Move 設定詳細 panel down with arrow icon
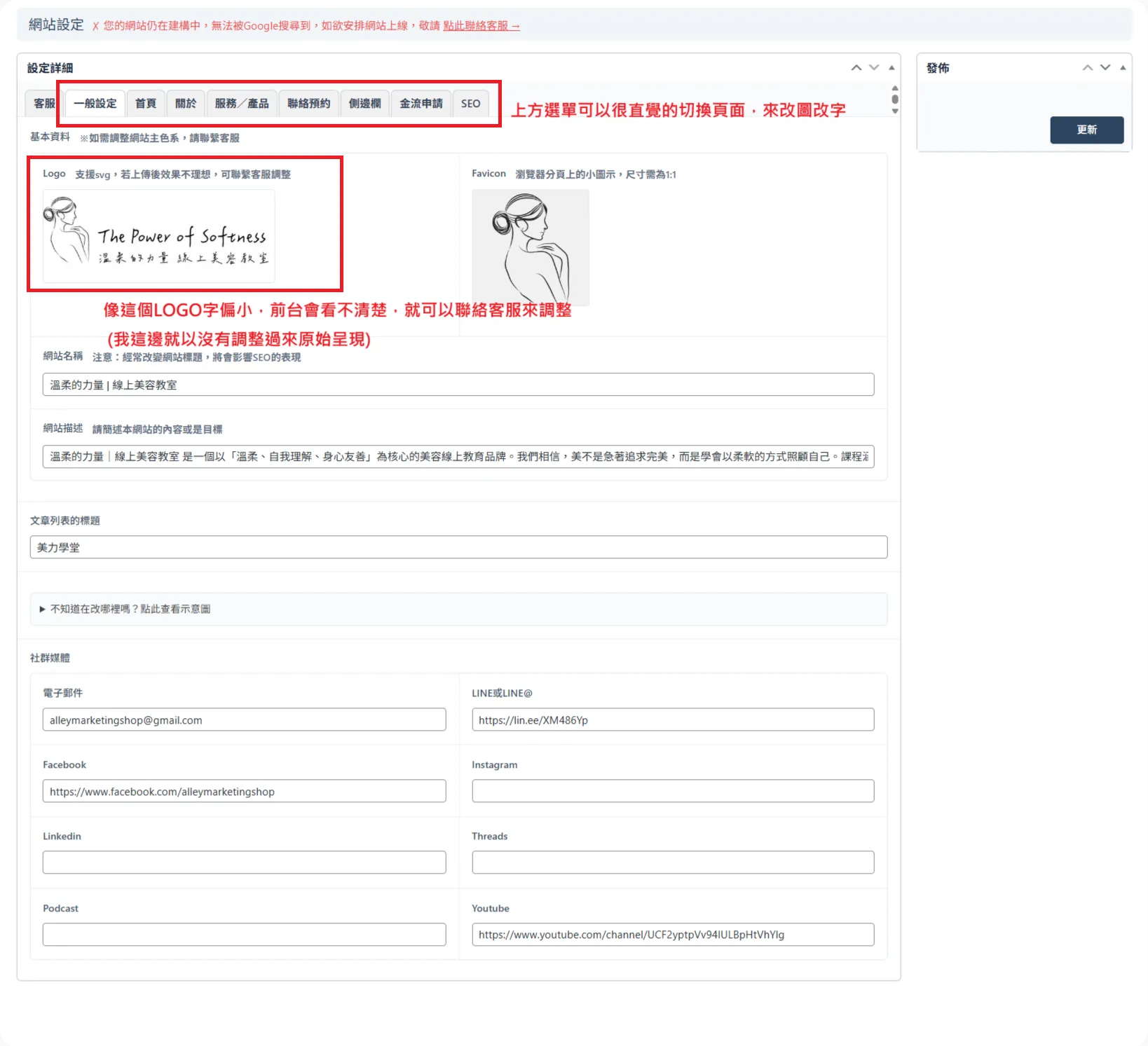 click(874, 68)
